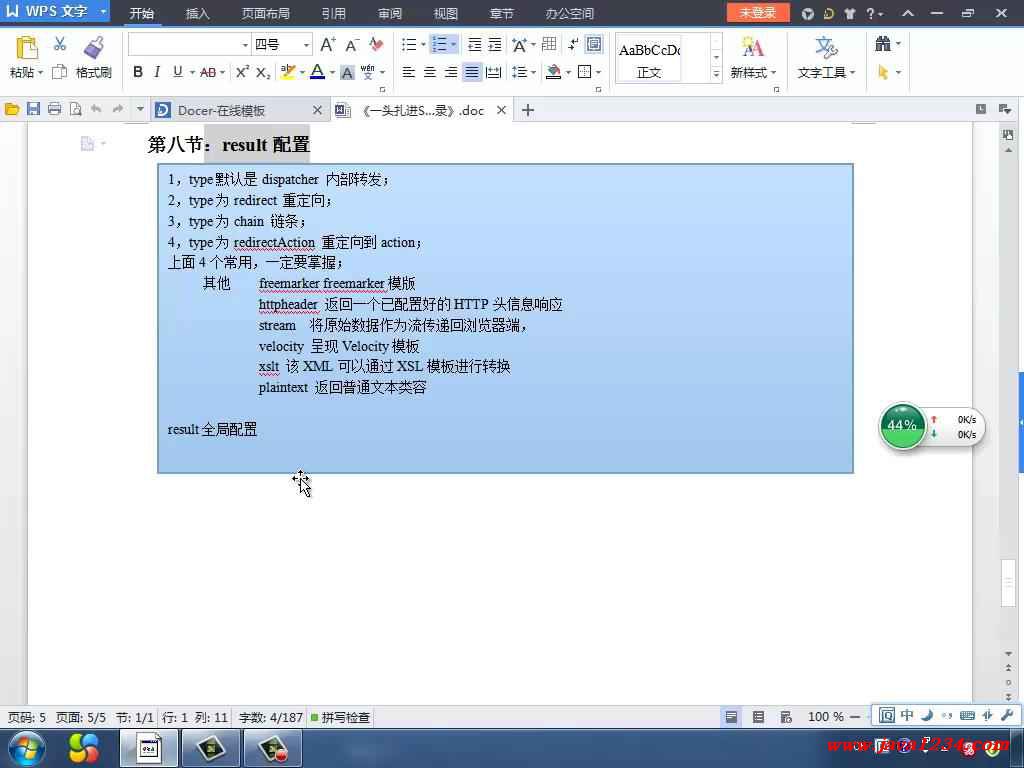The height and width of the screenshot is (768, 1024).
Task: Select the 正文 style preview
Action: point(649,59)
